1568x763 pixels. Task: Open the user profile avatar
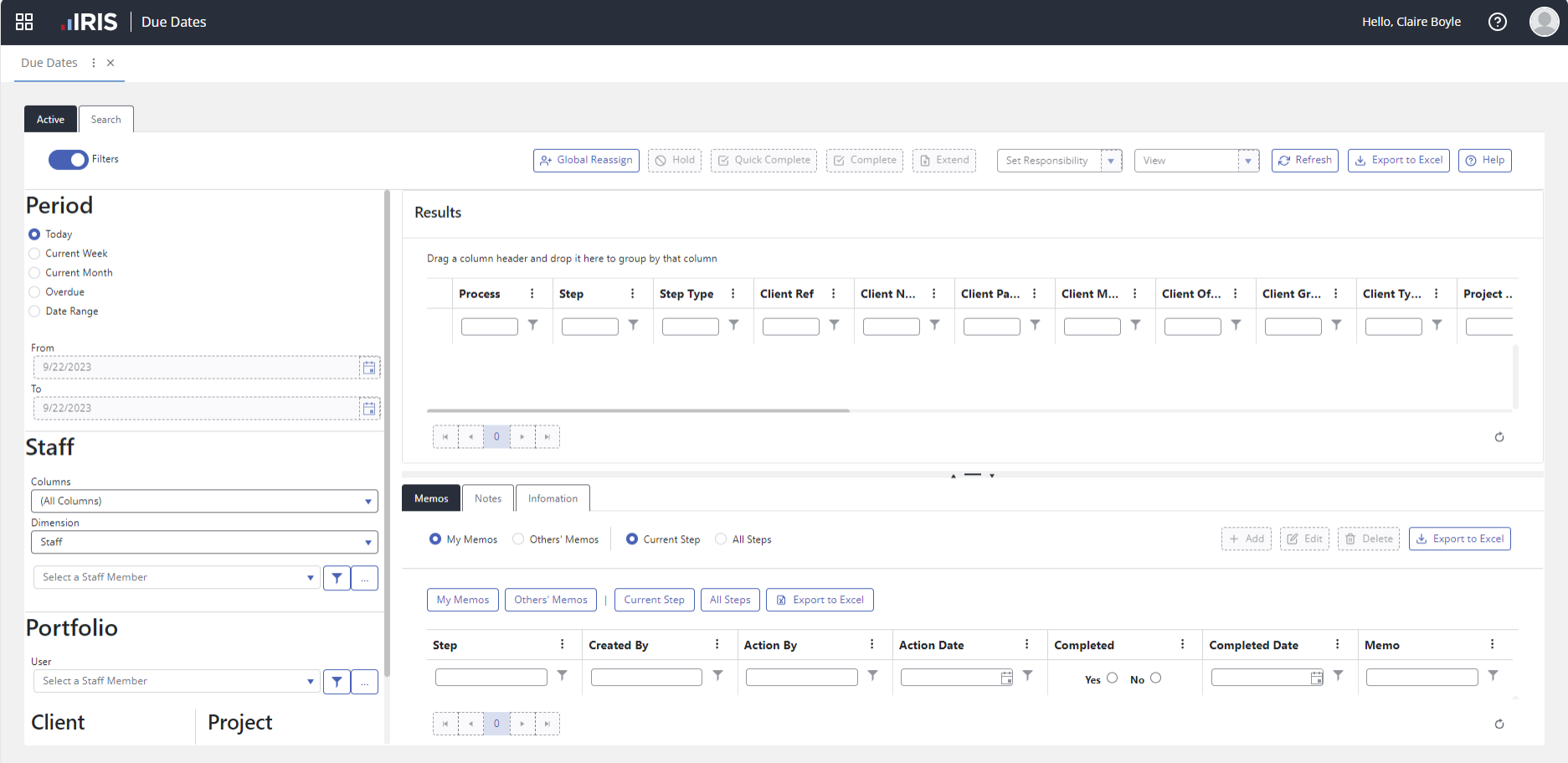[x=1544, y=22]
